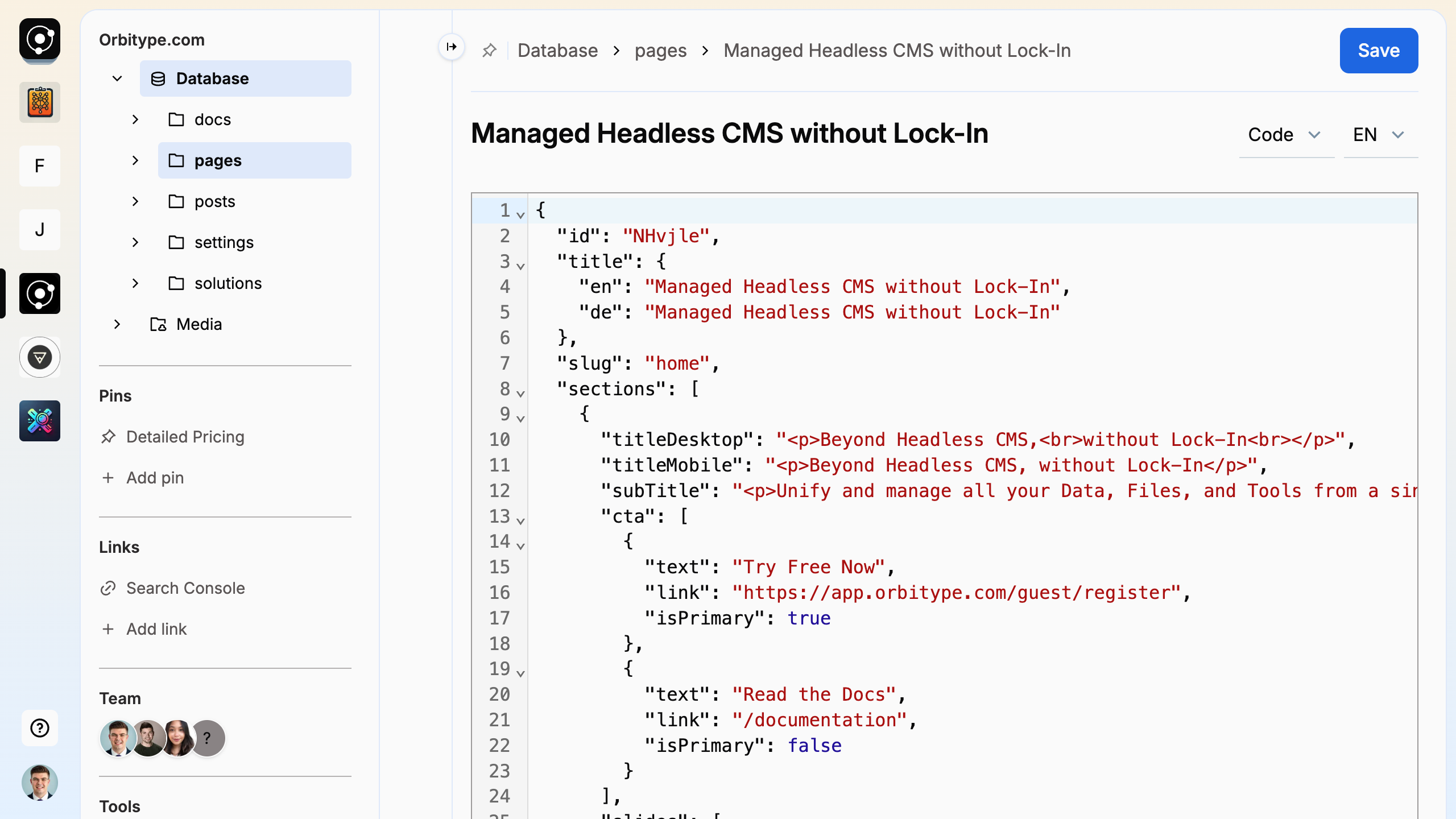Image resolution: width=1456 pixels, height=819 pixels.
Task: Fold the cta array at line 13
Action: (520, 520)
